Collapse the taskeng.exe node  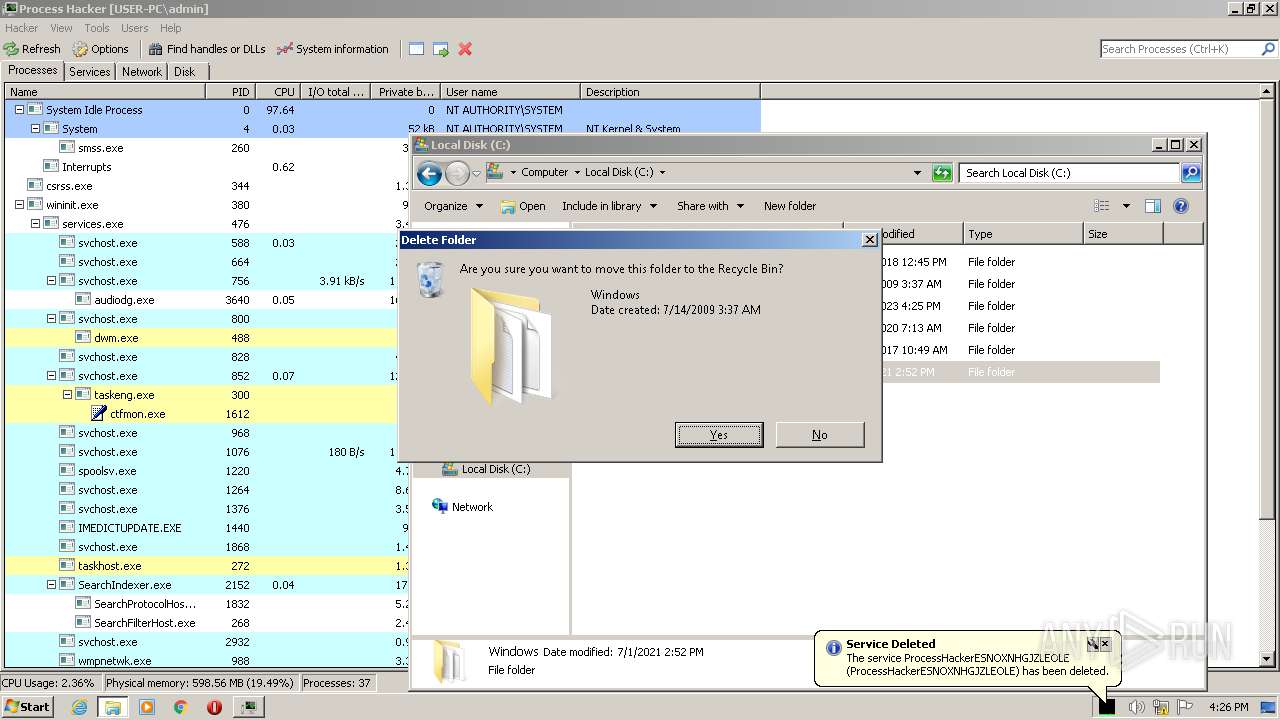coord(67,395)
